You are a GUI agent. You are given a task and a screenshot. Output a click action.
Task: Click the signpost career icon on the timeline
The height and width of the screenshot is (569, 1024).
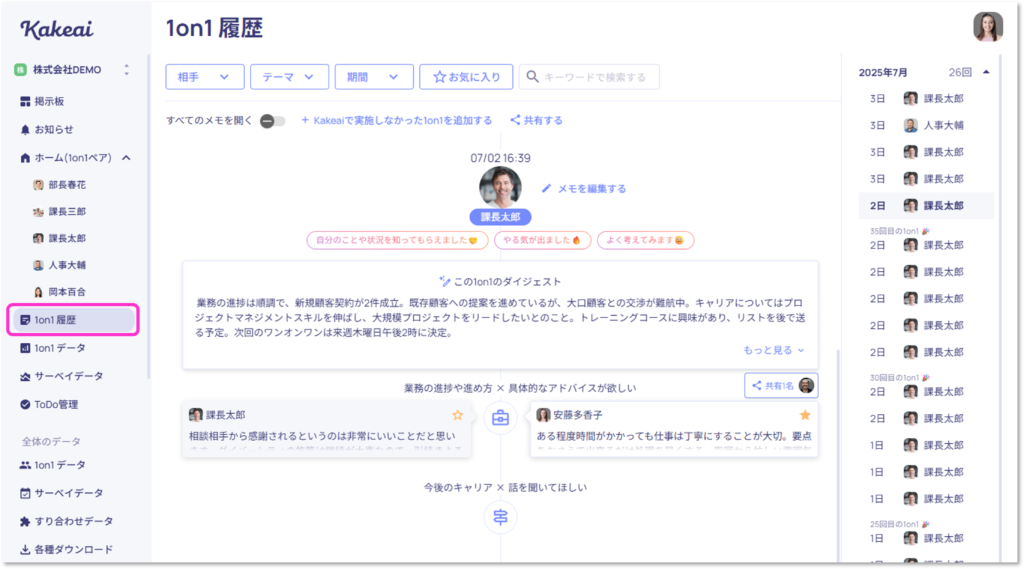pyautogui.click(x=500, y=517)
